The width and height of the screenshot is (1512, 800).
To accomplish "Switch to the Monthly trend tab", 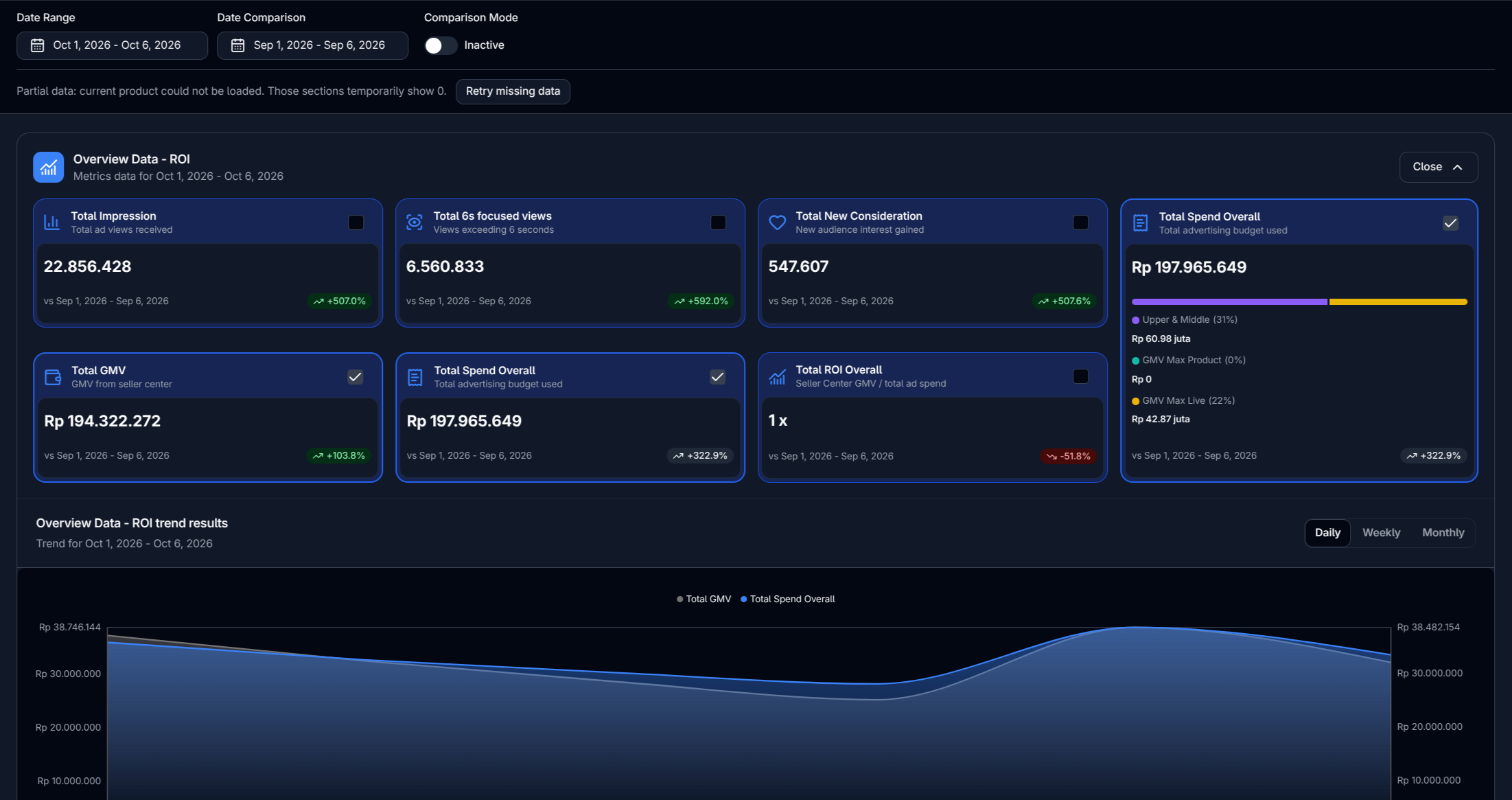I will pyautogui.click(x=1443, y=533).
